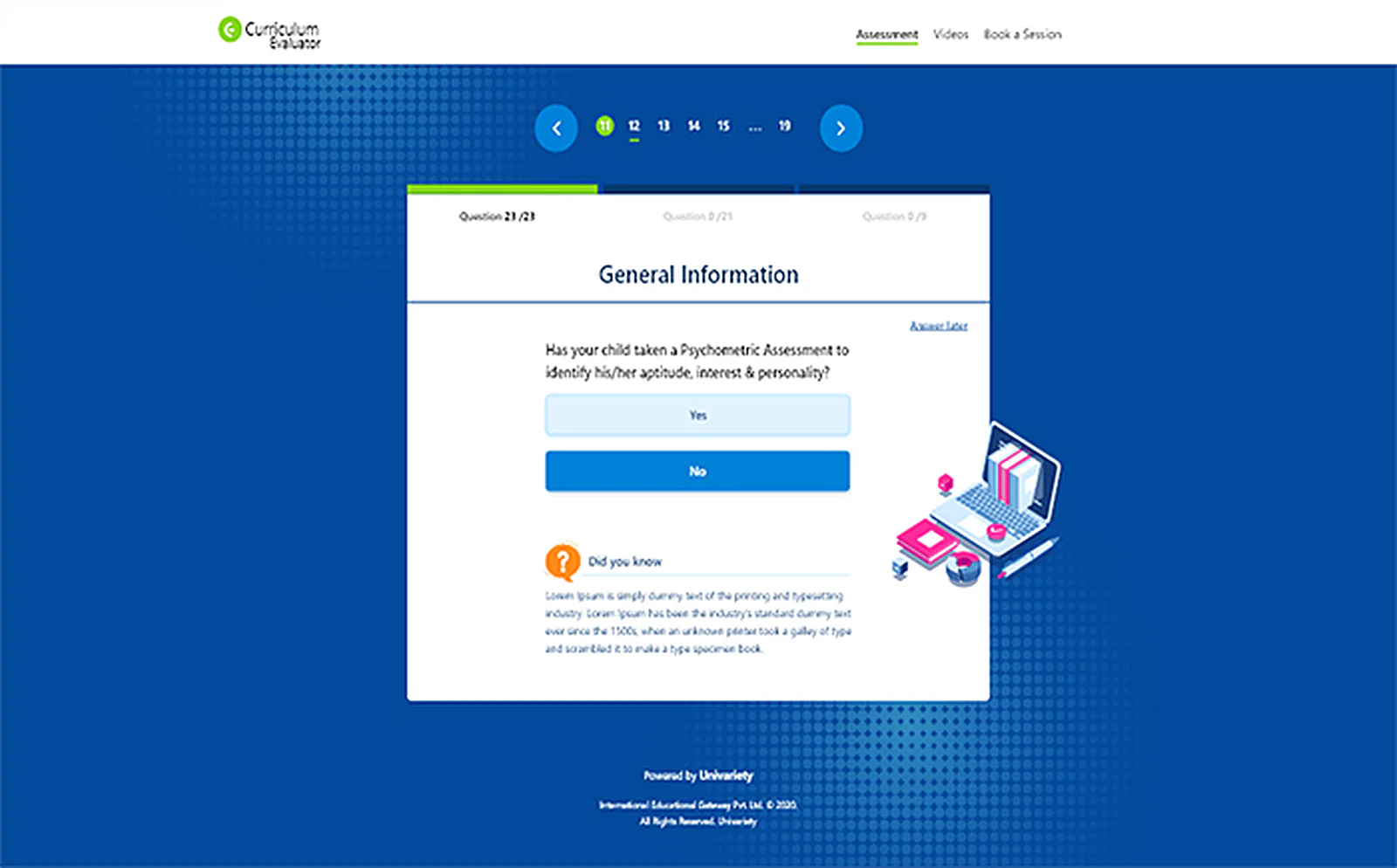The image size is (1397, 868).
Task: Click the Curriculum Evaluator logo
Action: (x=269, y=32)
